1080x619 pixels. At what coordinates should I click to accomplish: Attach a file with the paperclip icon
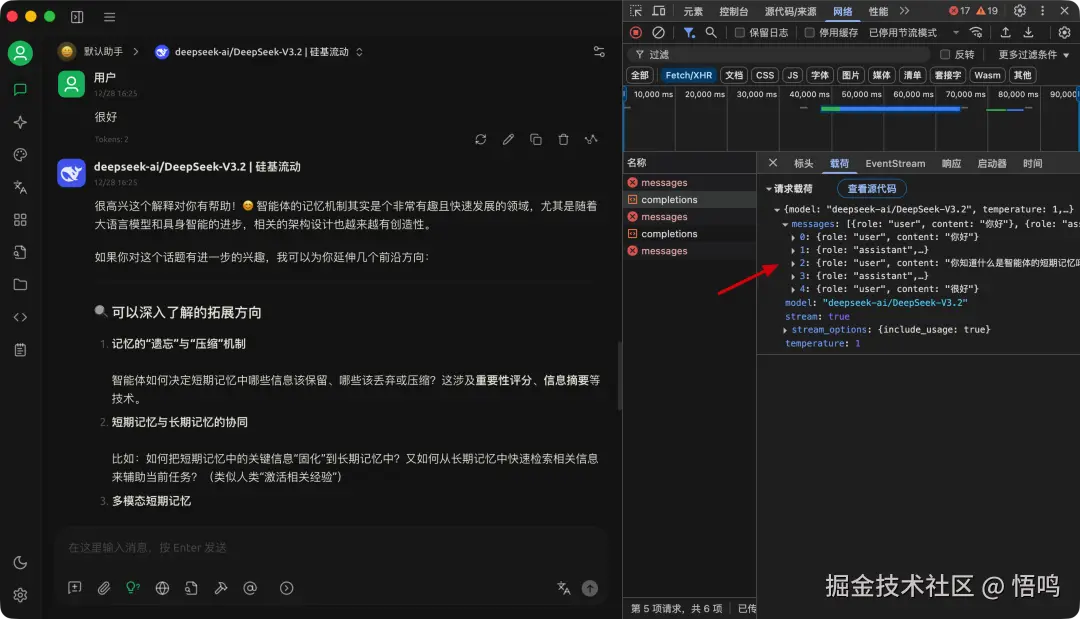tap(104, 587)
